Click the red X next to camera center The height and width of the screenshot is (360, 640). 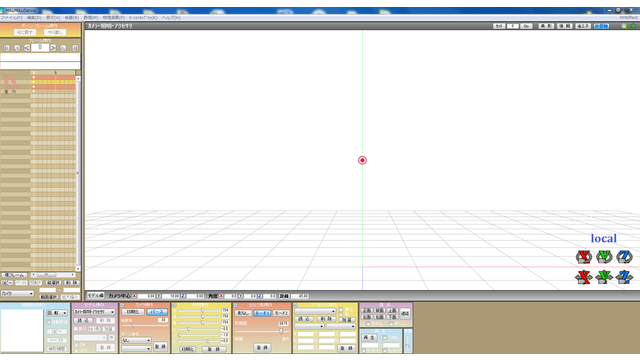point(135,296)
